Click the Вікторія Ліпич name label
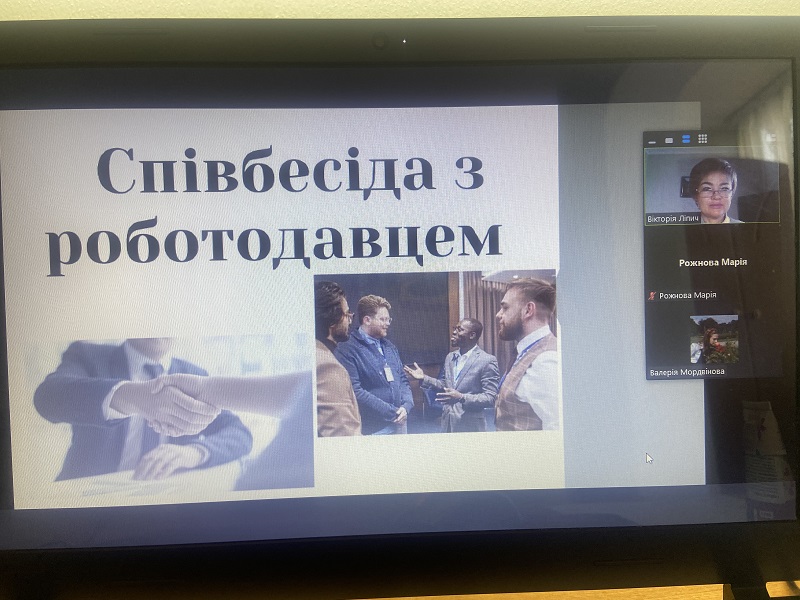This screenshot has height=600, width=800. (673, 219)
